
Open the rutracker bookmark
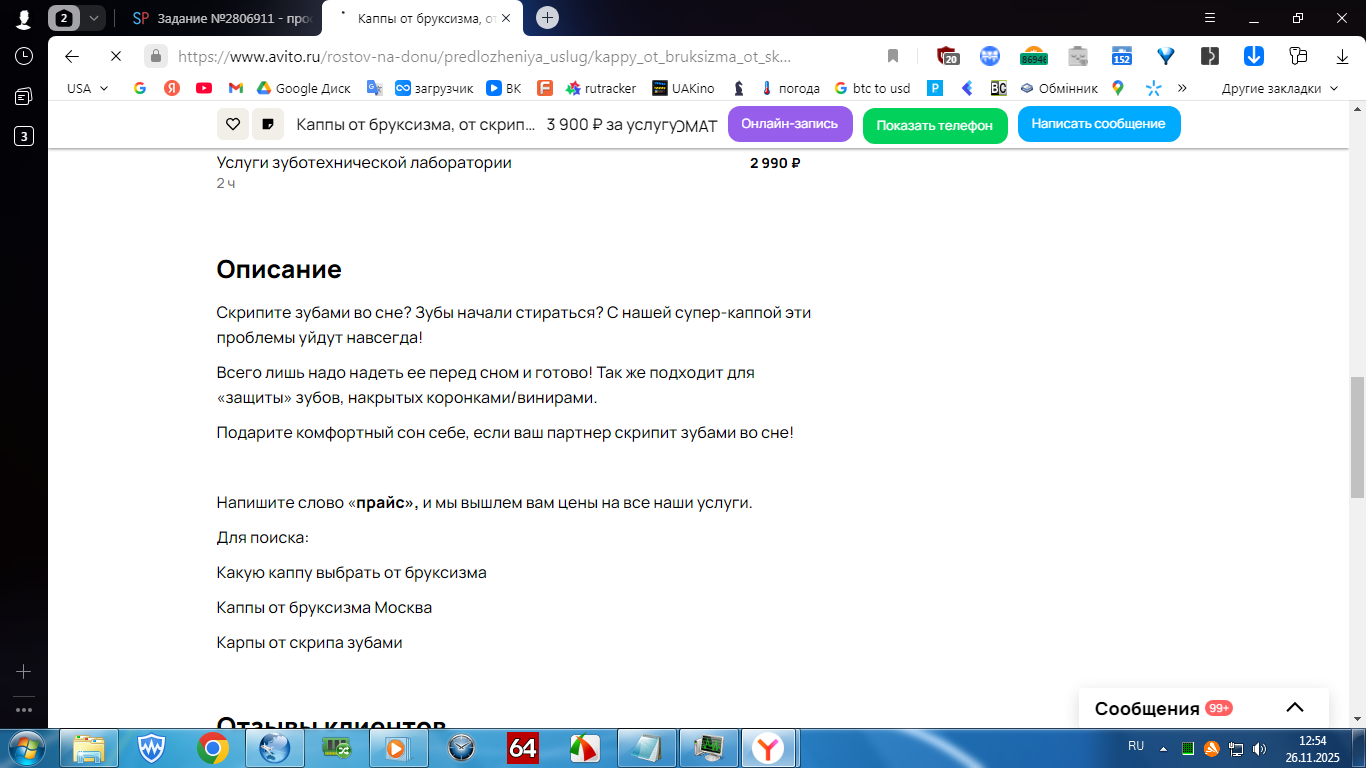point(601,88)
